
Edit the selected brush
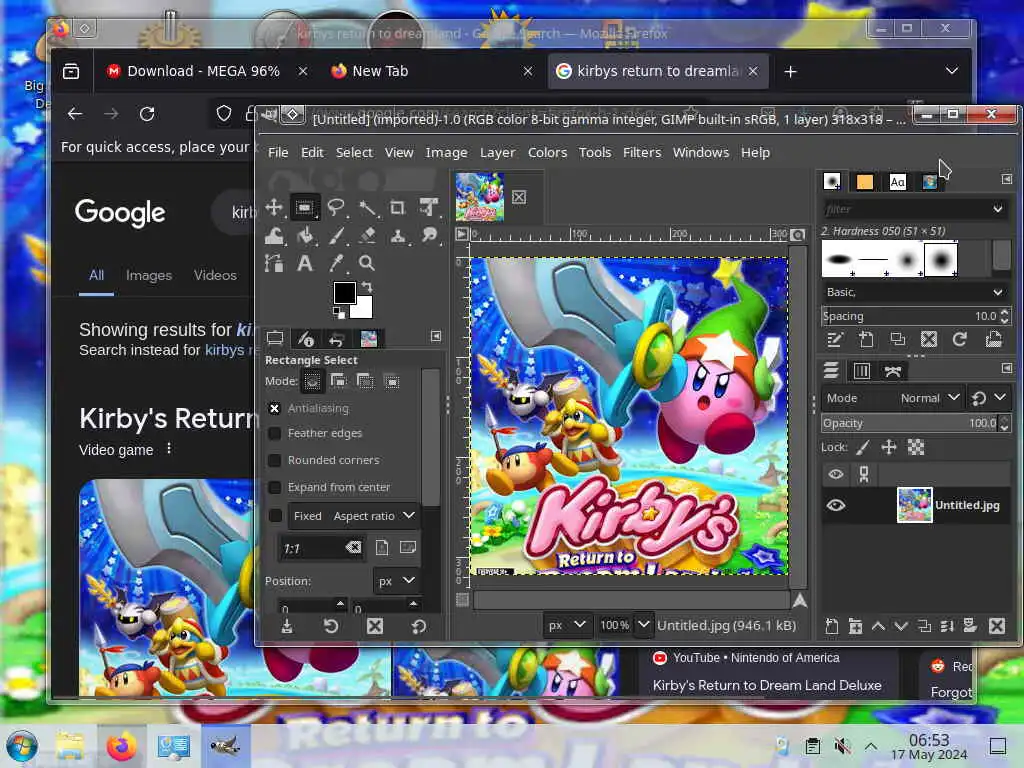point(835,339)
